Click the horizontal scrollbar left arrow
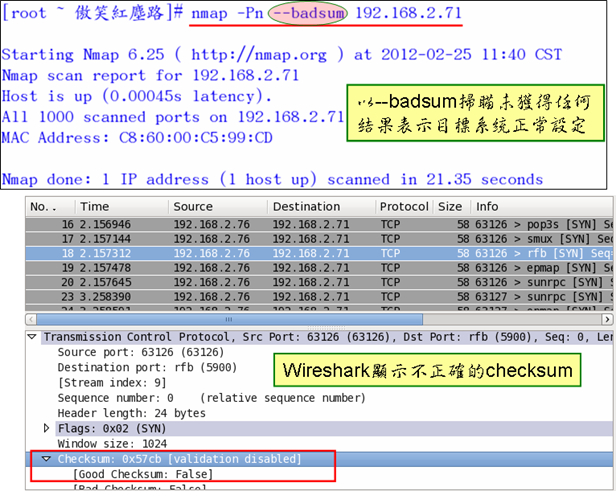Image resolution: width=616 pixels, height=491 pixels. coord(31,319)
